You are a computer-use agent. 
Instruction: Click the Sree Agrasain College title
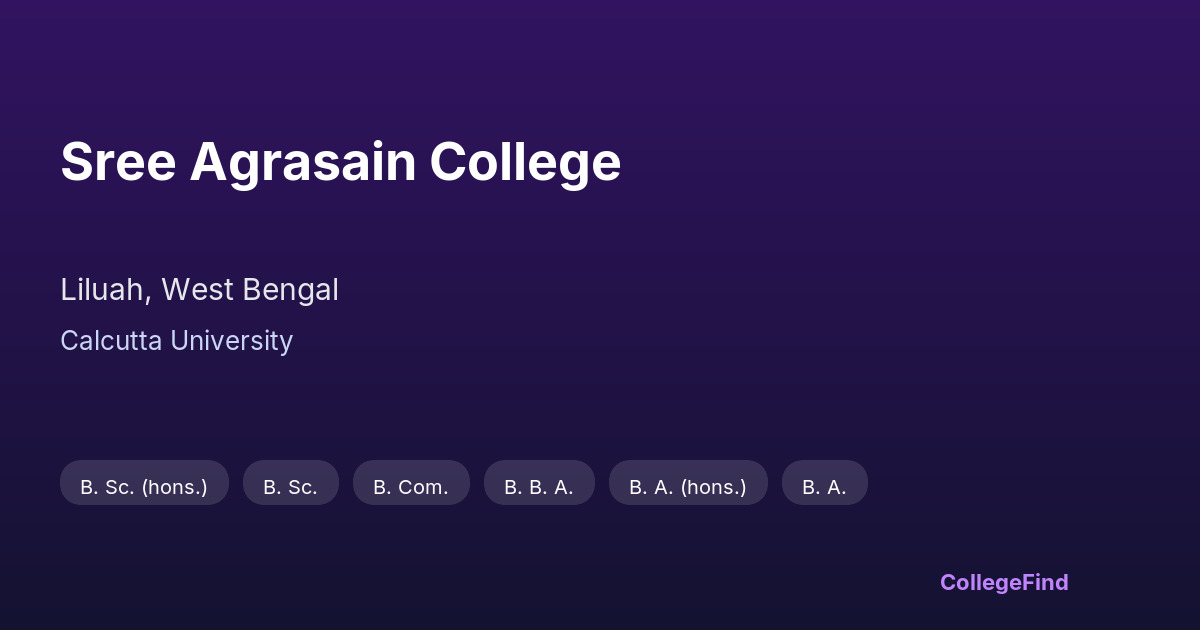(x=340, y=161)
